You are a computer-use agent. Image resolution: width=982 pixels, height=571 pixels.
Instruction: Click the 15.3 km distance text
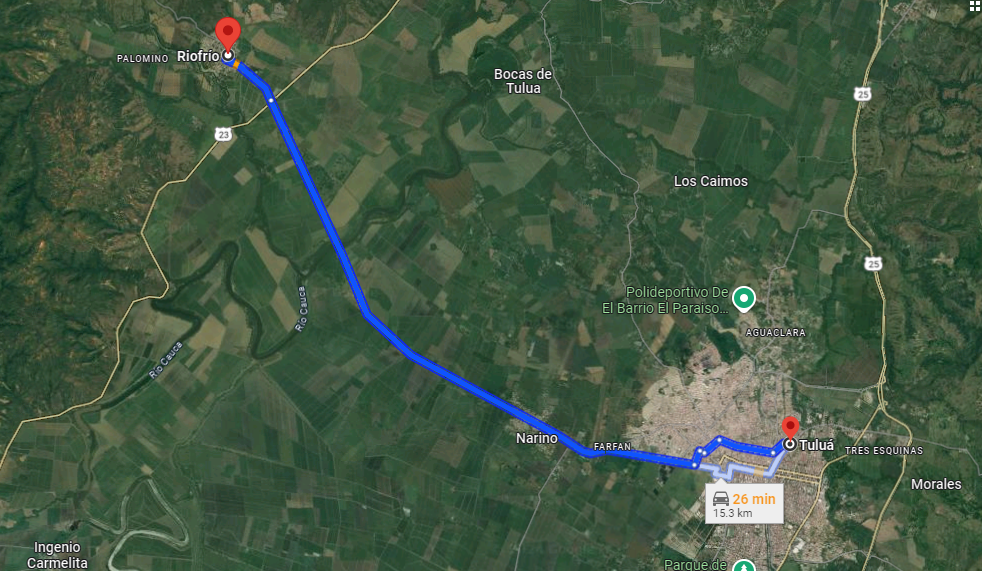pyautogui.click(x=733, y=513)
